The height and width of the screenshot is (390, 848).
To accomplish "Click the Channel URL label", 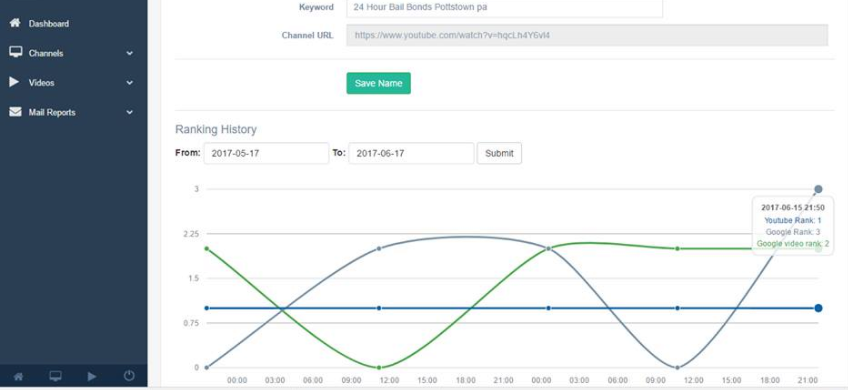I will (308, 36).
